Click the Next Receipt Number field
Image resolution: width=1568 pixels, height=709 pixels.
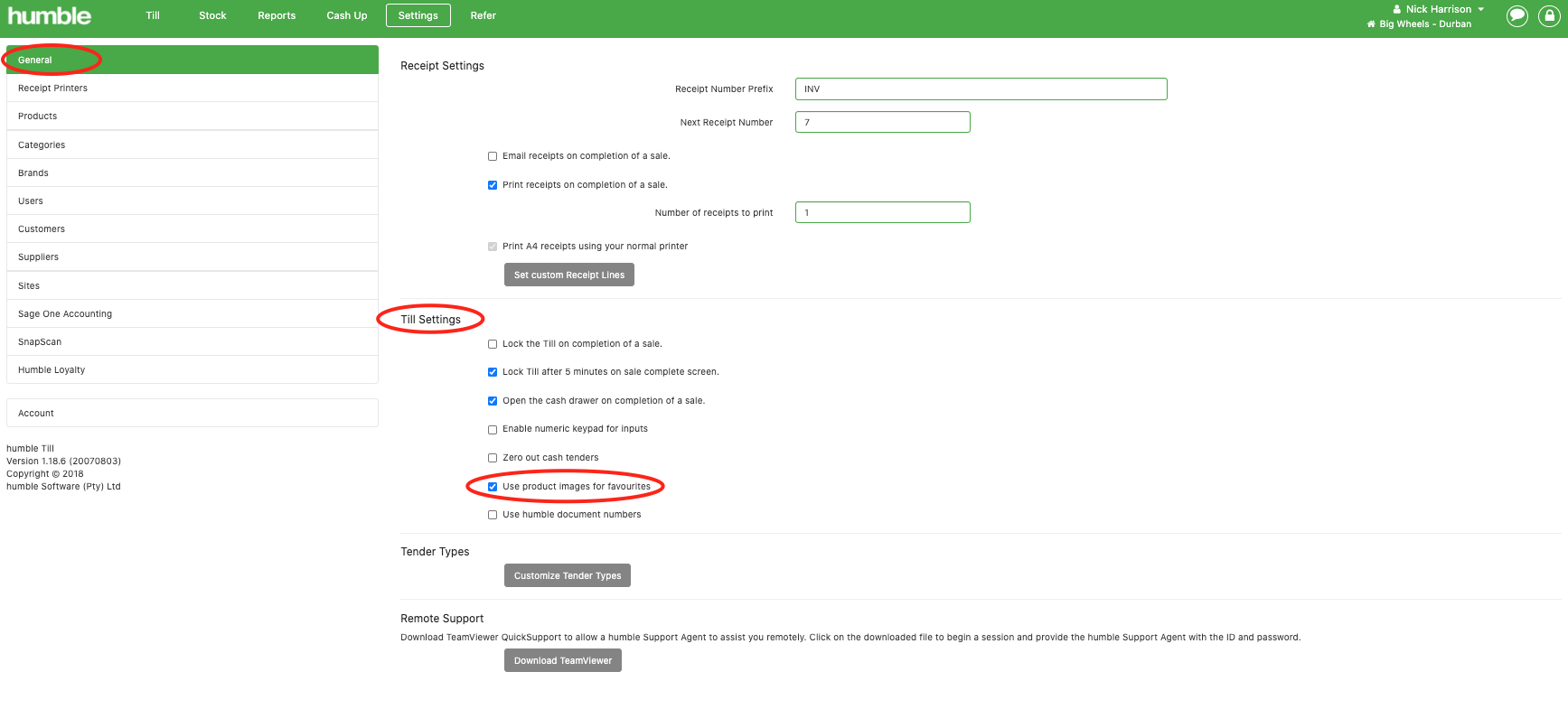[882, 122]
